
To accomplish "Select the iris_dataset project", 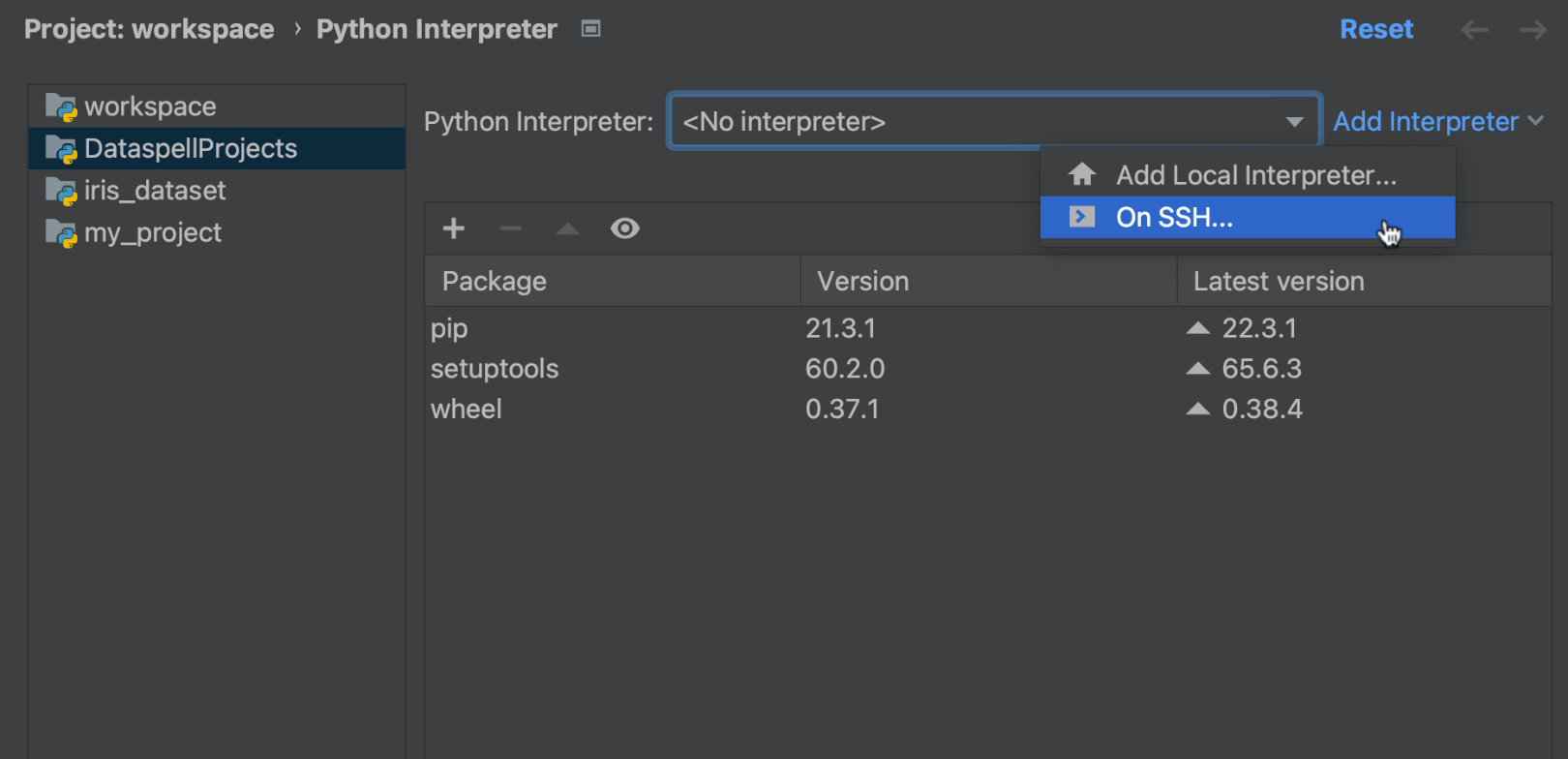I will (155, 191).
